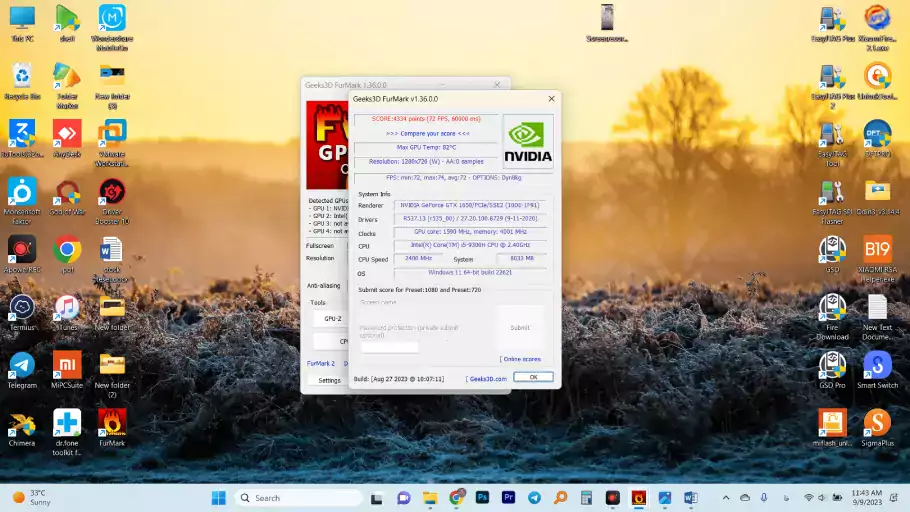The height and width of the screenshot is (512, 910).
Task: Click the Settings button in FurMark
Action: 329,380
